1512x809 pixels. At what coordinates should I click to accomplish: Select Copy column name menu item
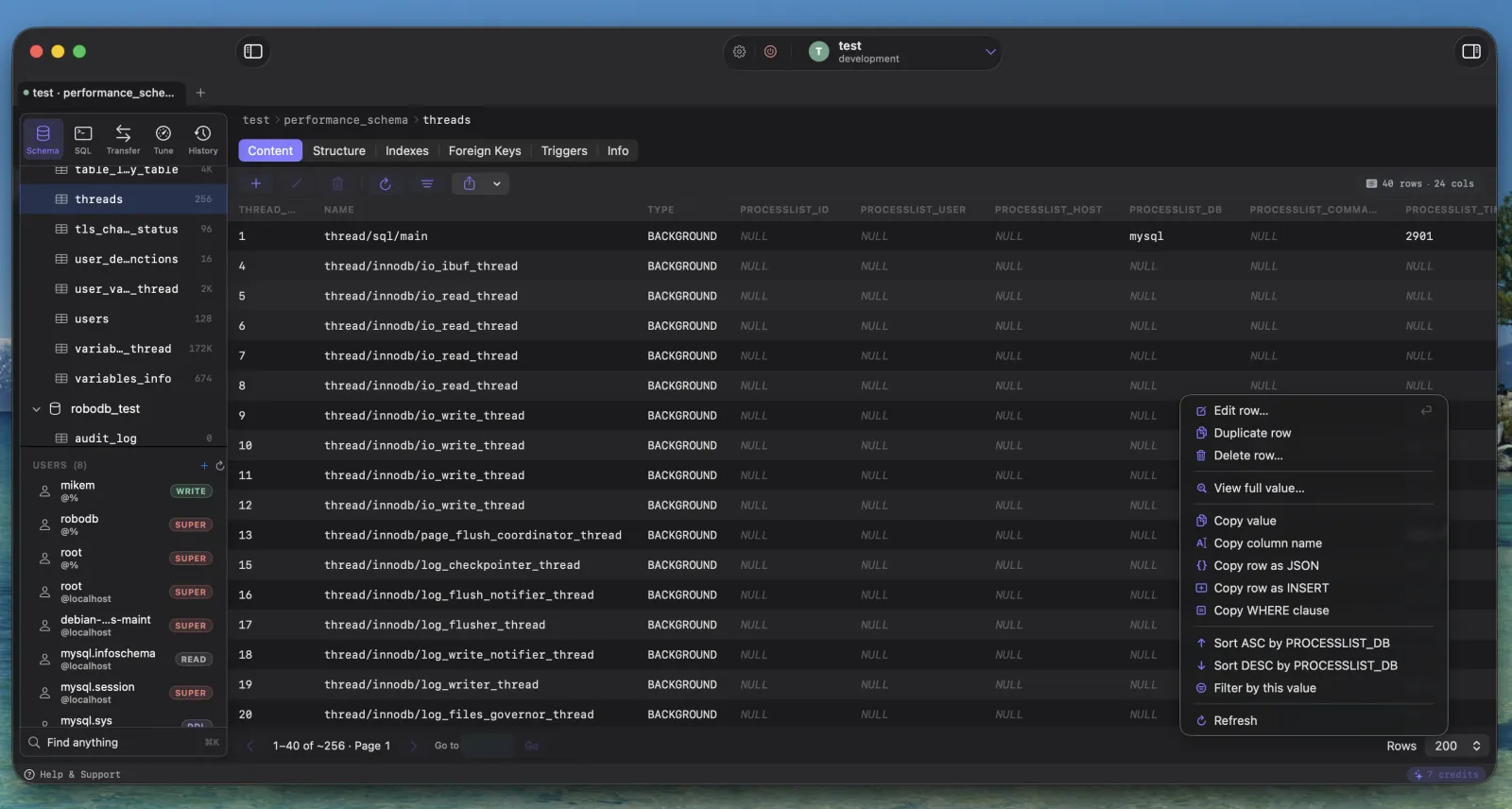[1314, 543]
